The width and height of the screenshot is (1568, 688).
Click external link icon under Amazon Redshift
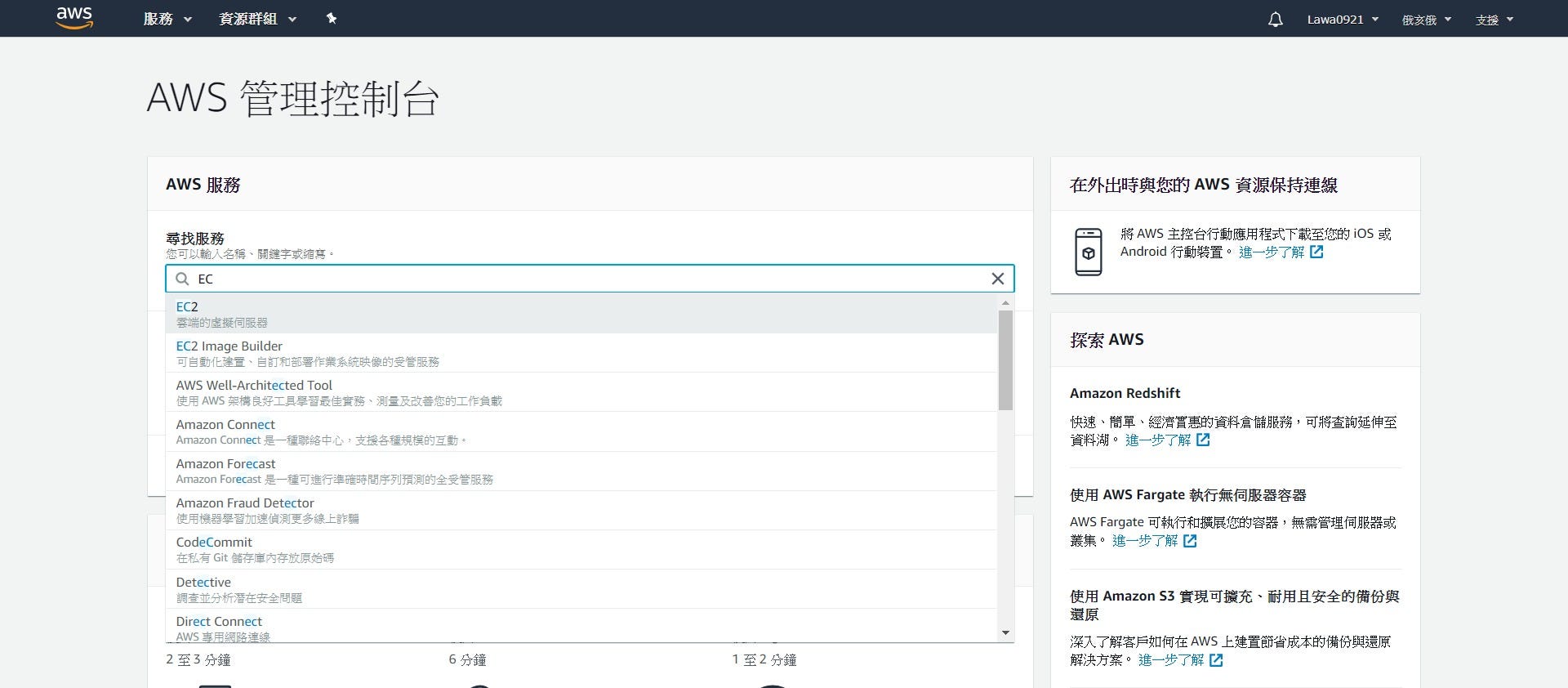pos(1203,440)
